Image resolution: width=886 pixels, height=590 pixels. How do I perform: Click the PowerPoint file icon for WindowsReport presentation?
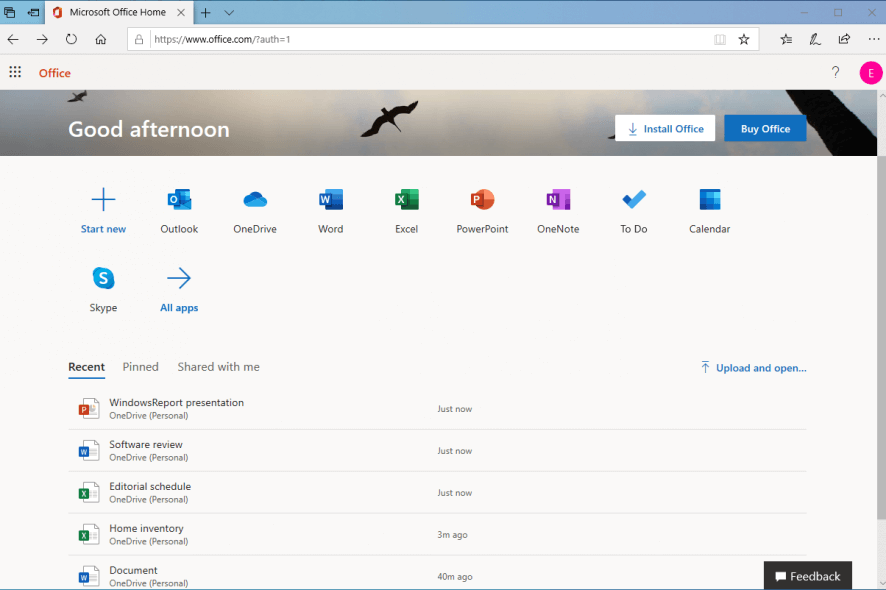click(x=89, y=409)
